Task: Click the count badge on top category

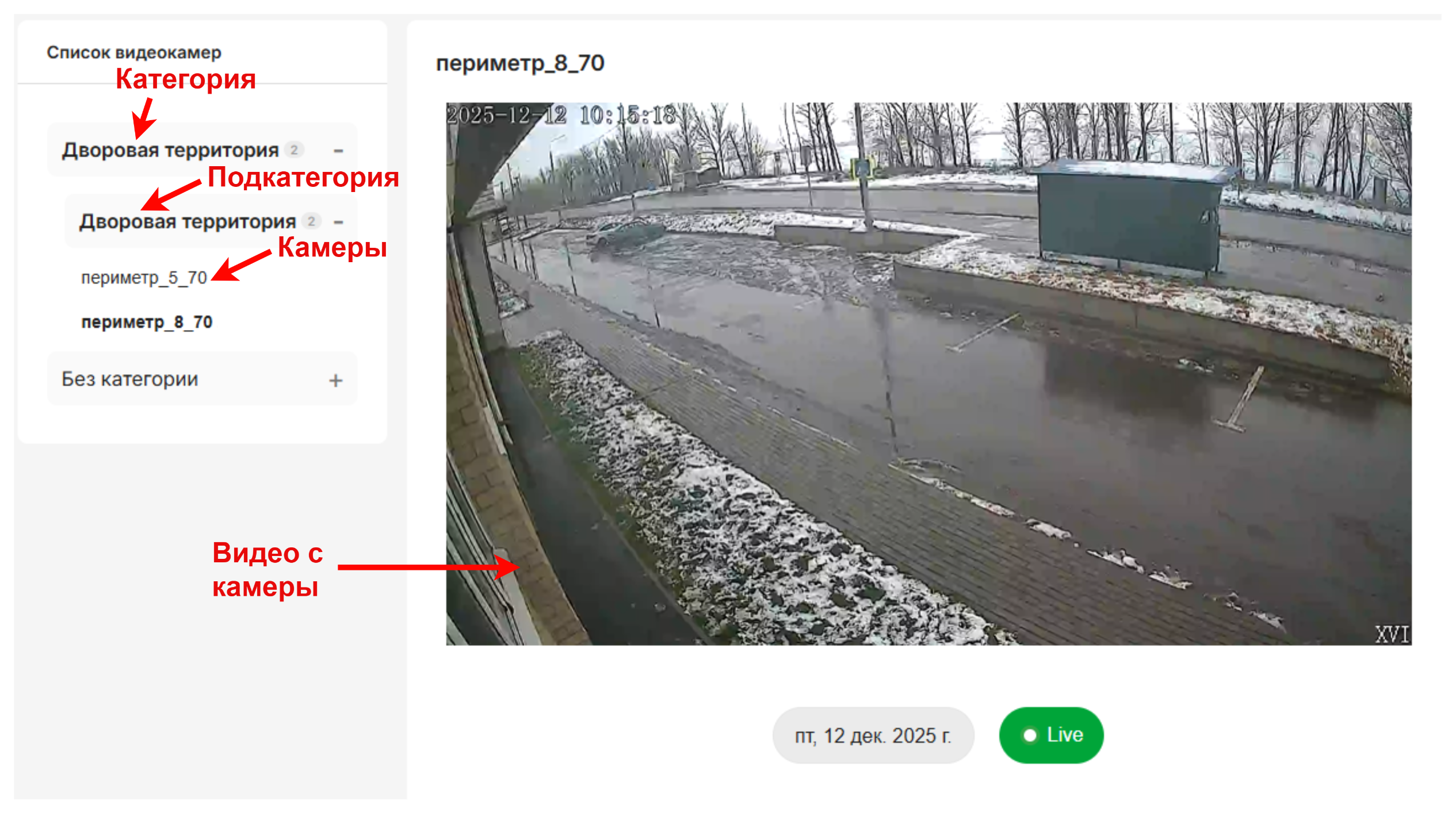Action: point(294,150)
